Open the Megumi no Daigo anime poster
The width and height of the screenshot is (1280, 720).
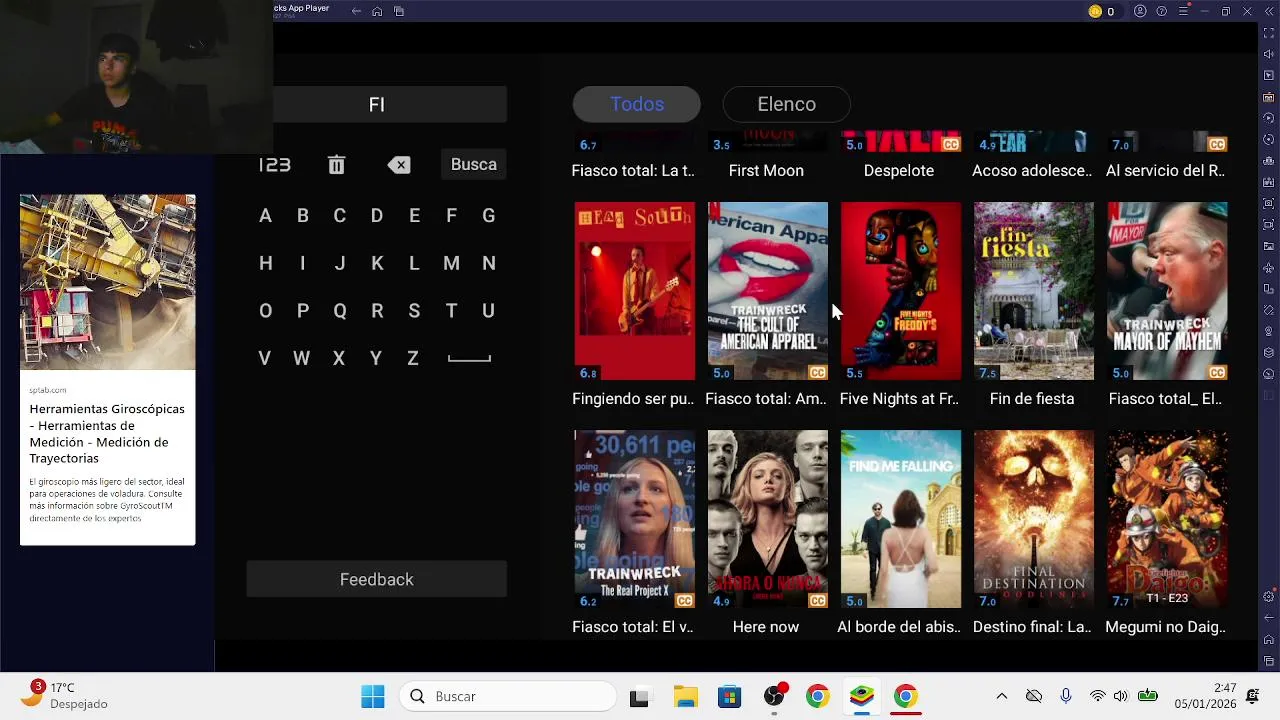coord(1167,519)
